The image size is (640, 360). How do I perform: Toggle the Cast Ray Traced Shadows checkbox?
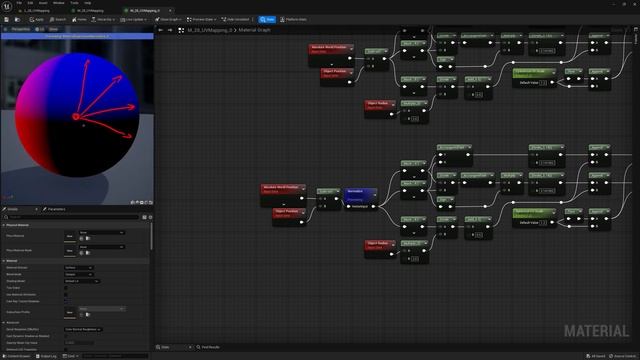click(x=66, y=301)
